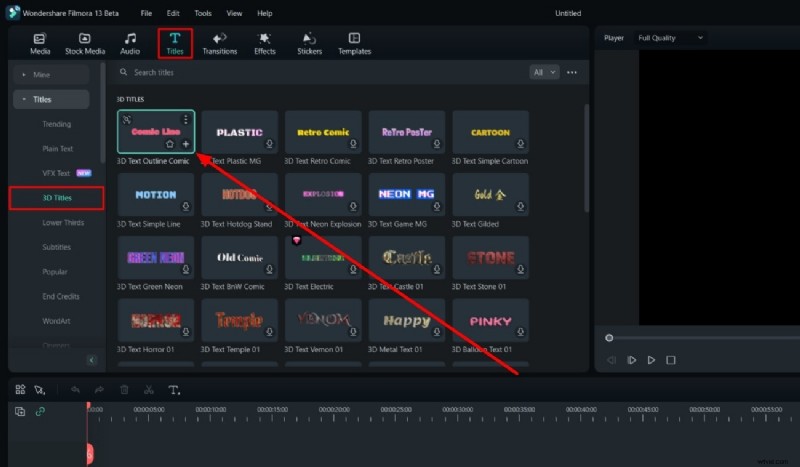The width and height of the screenshot is (800, 467).
Task: Open the Effects panel
Action: point(265,43)
